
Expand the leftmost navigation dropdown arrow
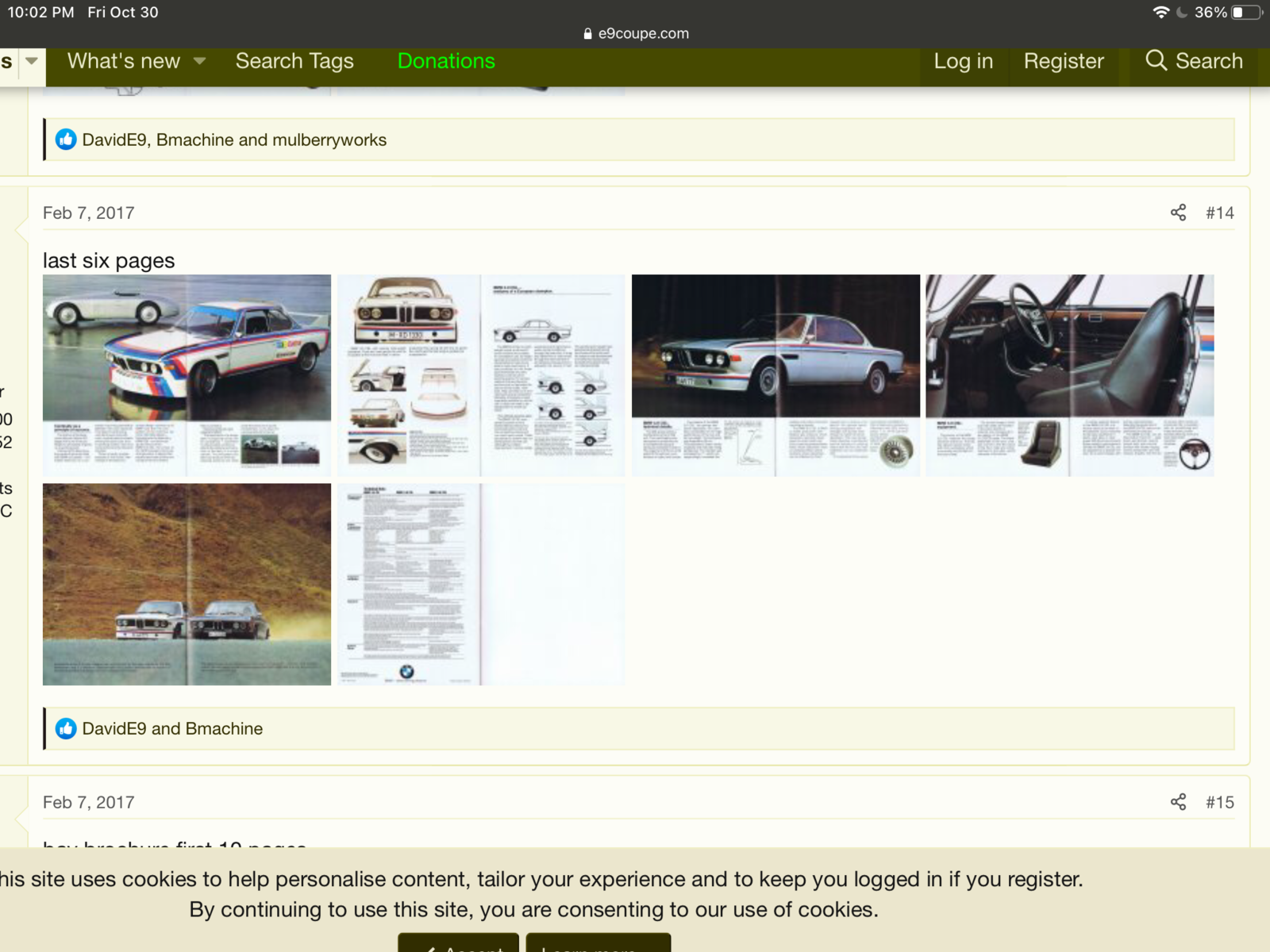coord(32,60)
